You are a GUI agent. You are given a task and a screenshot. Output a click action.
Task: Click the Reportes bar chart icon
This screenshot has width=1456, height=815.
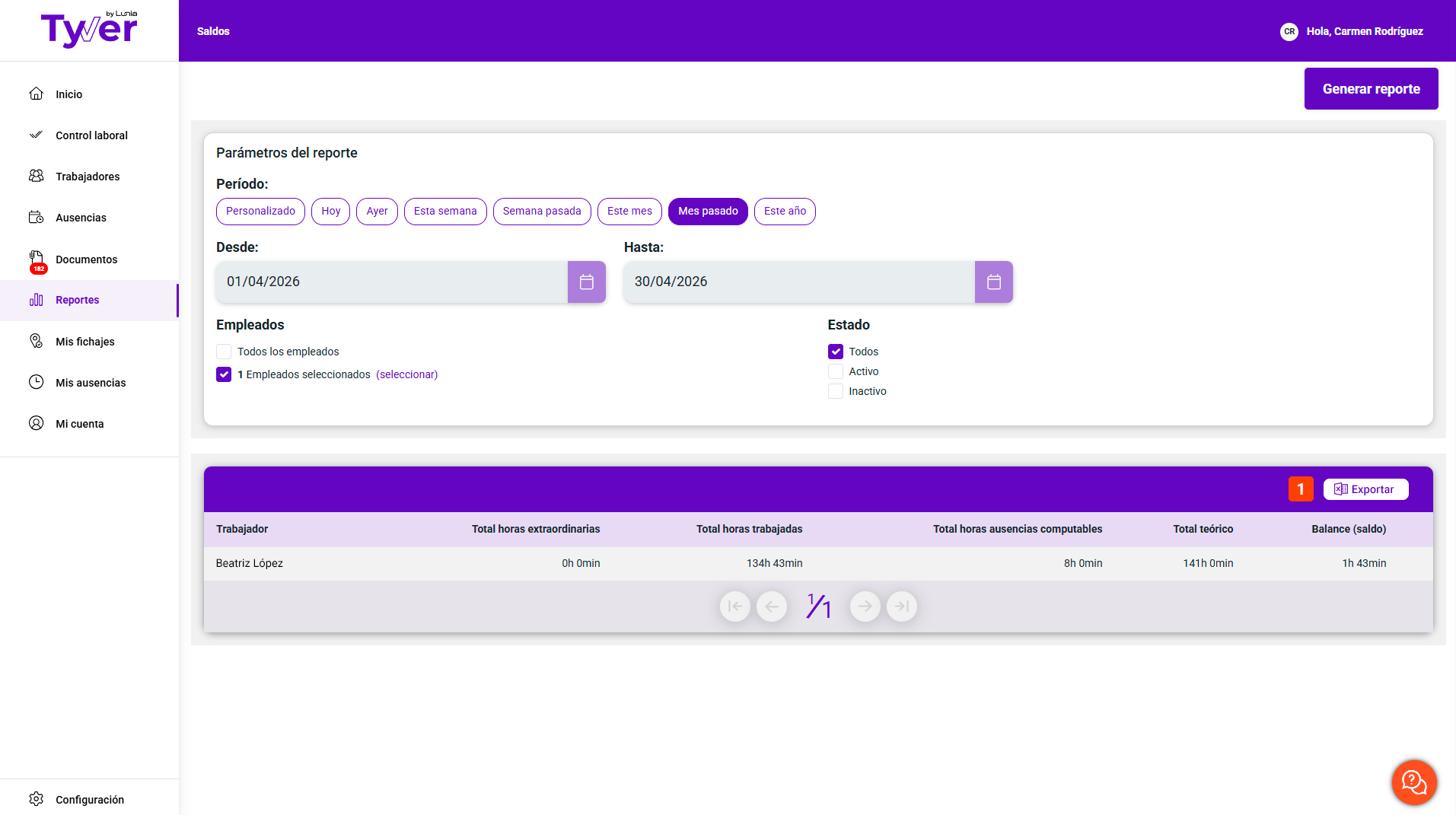36,300
